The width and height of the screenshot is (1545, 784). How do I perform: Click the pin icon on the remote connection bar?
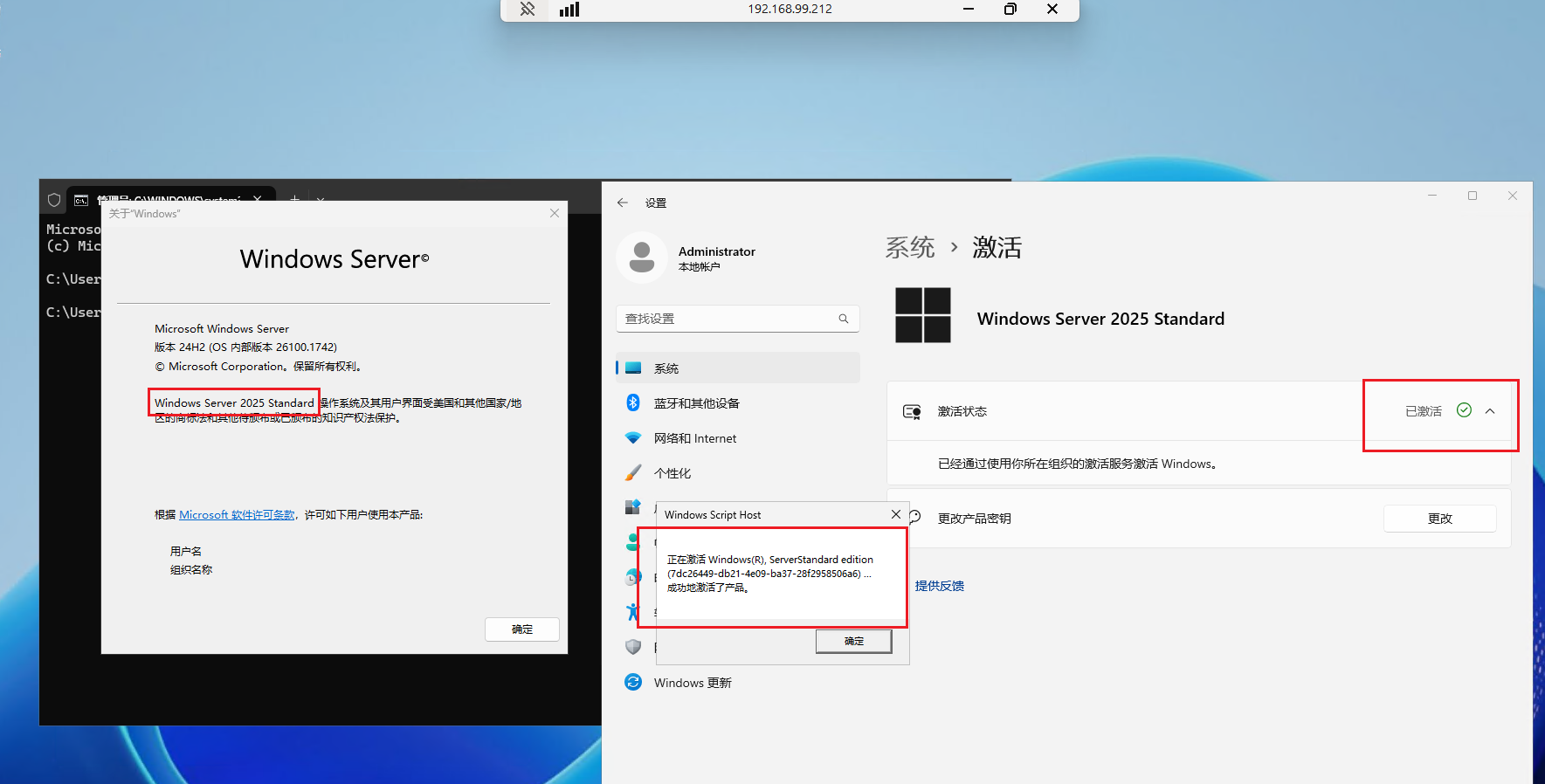(x=528, y=10)
